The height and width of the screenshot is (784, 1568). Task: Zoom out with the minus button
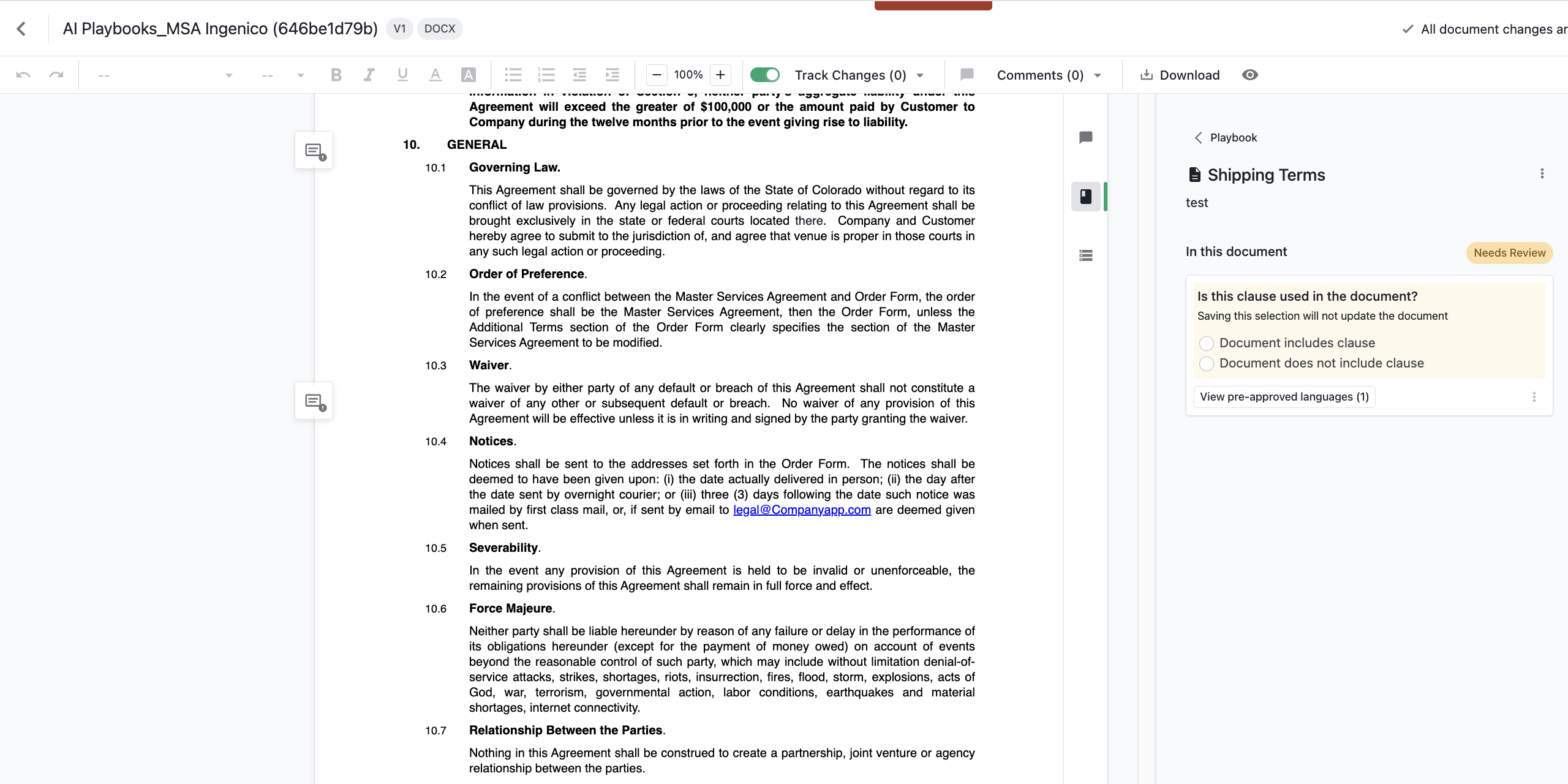coord(657,75)
